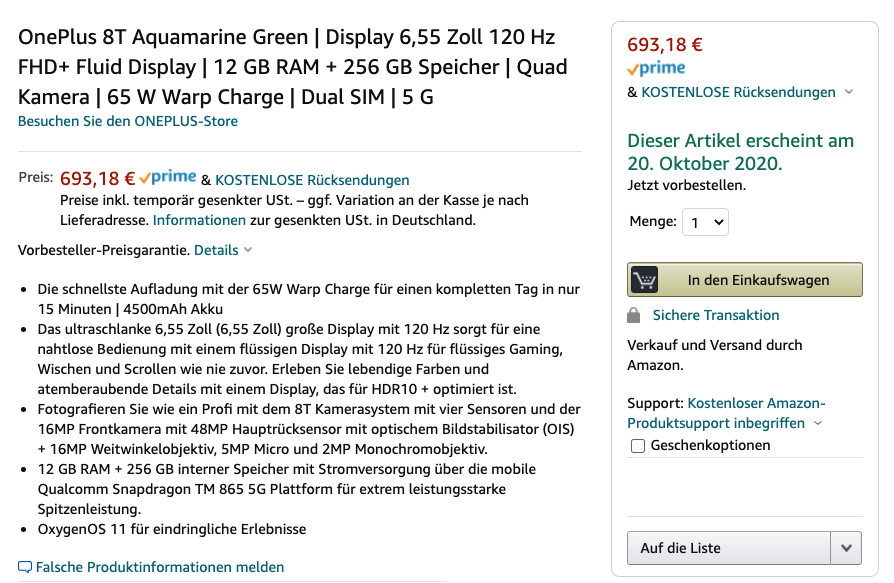Expand the Produktsupport inbegriffen chevron

tap(818, 423)
